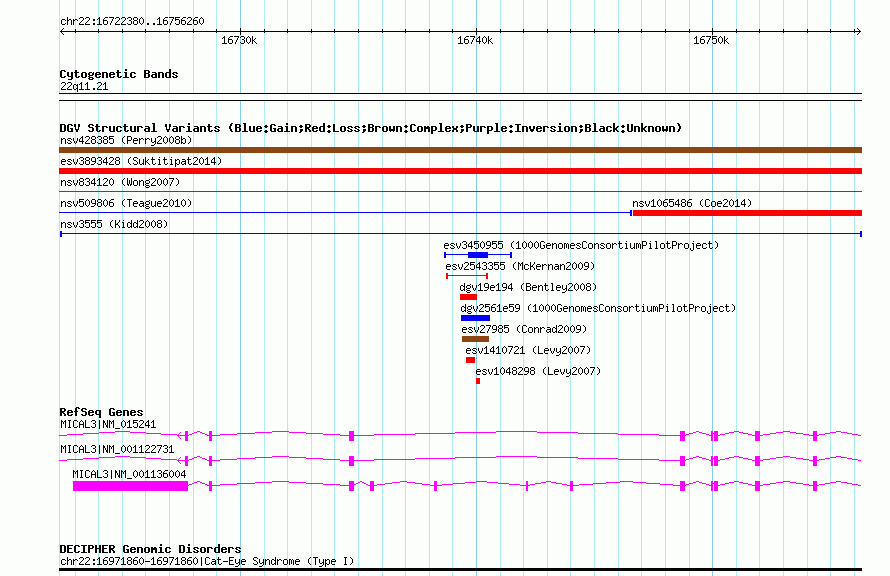
Task: Click the red dgv19e194 loss block
Action: [x=468, y=297]
